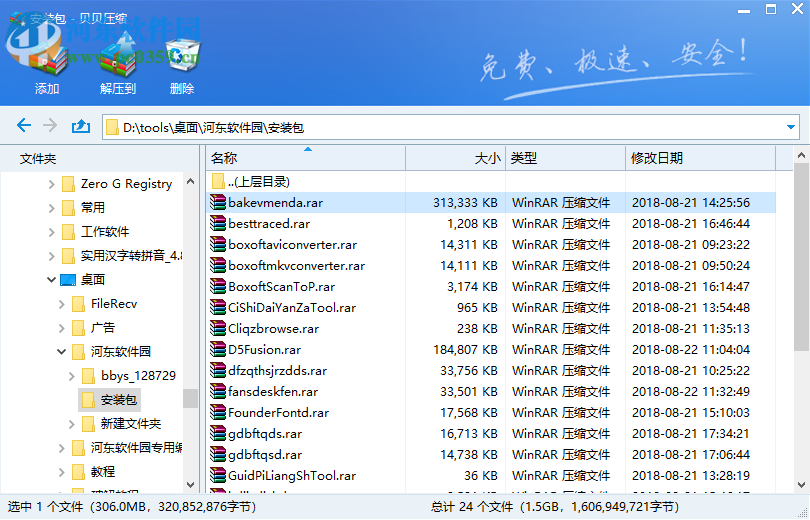This screenshot has width=810, height=520.
Task: Select the 工作软件 folder in tree
Action: 95,232
